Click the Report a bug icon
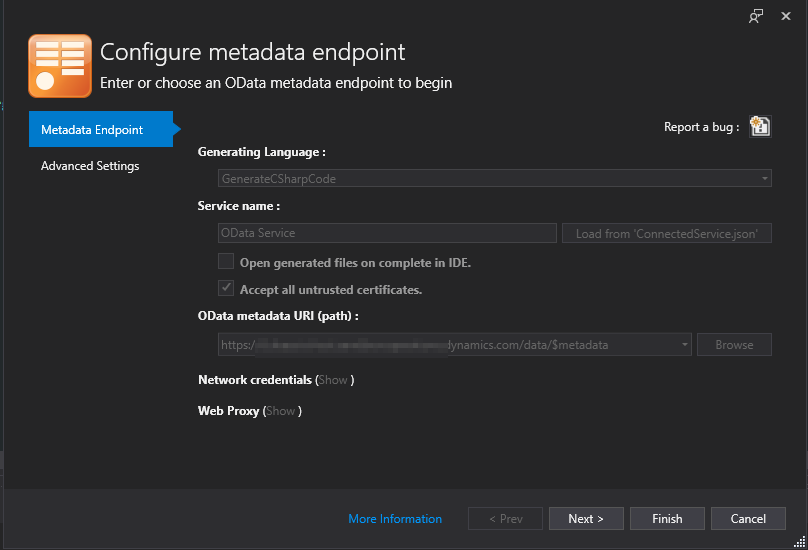Viewport: 808px width, 550px height. (760, 126)
